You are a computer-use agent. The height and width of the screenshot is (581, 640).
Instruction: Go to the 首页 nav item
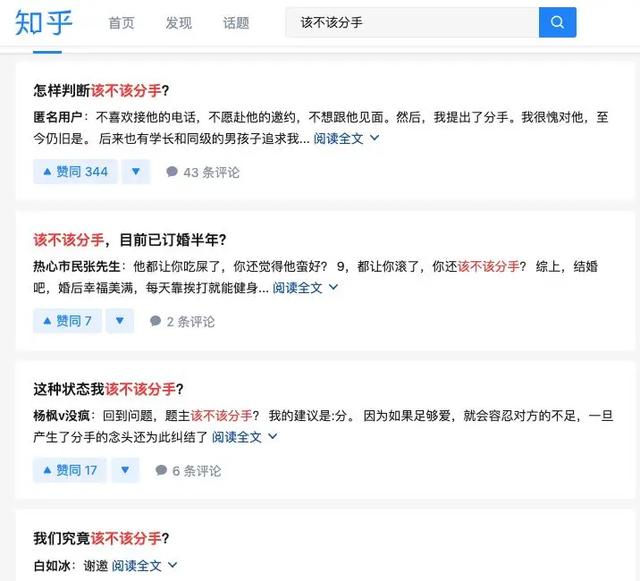[x=121, y=23]
